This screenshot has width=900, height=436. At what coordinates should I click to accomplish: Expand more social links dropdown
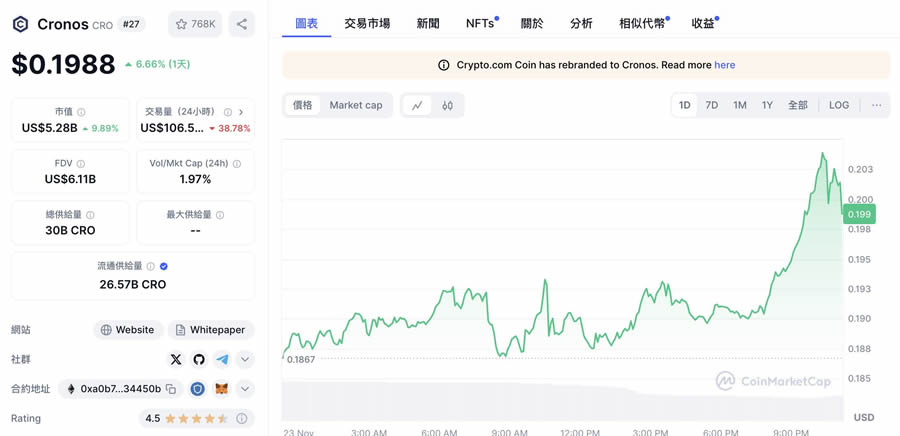pos(245,359)
